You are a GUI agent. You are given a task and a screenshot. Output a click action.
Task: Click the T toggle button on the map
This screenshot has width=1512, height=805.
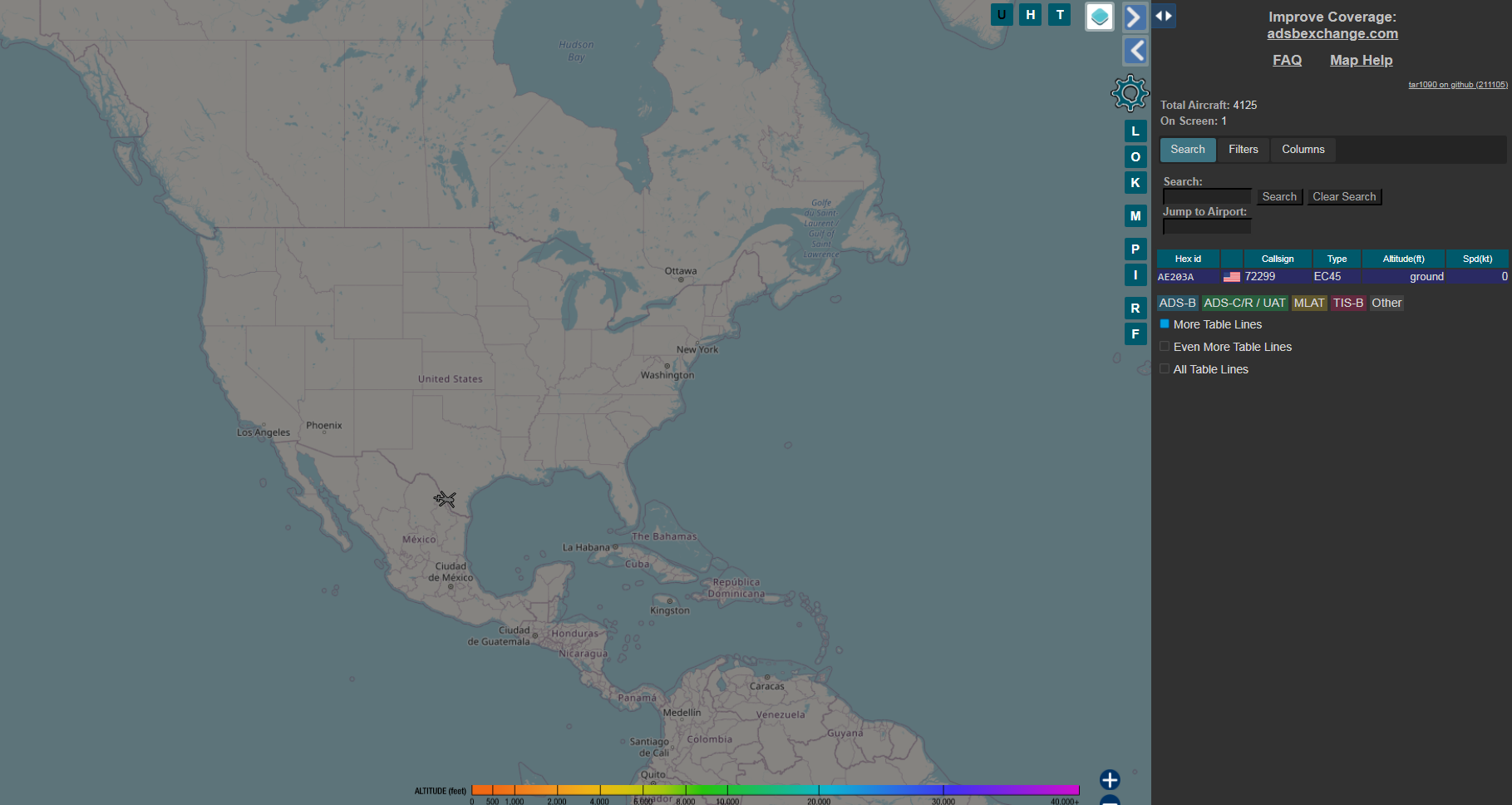pos(1060,15)
